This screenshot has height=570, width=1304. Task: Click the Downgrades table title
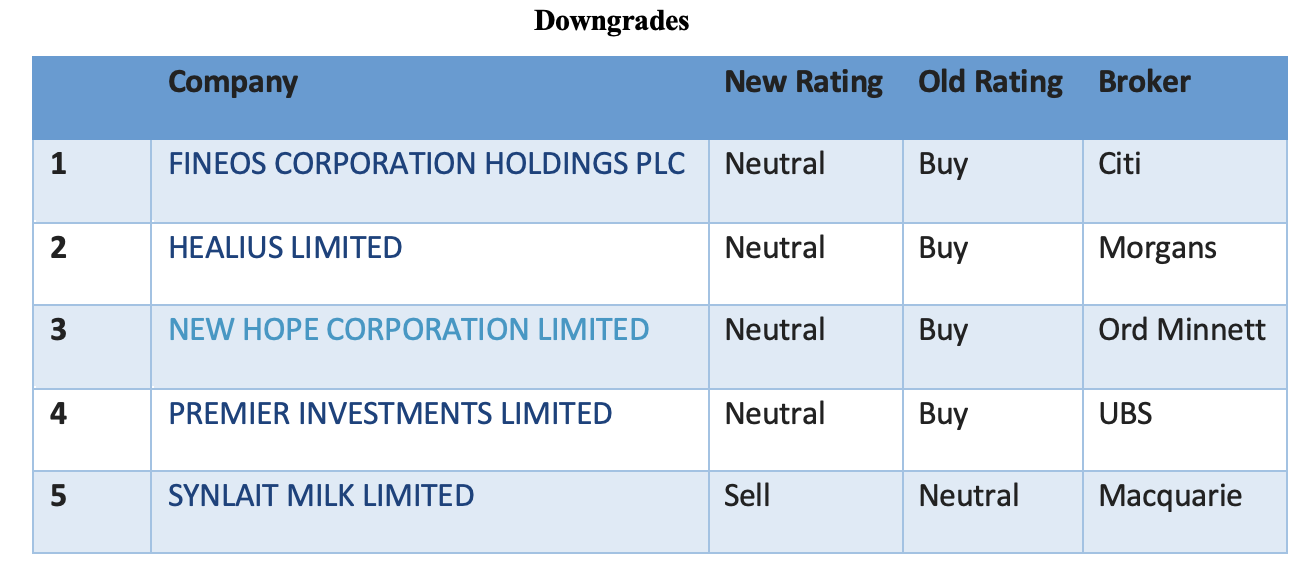click(611, 20)
